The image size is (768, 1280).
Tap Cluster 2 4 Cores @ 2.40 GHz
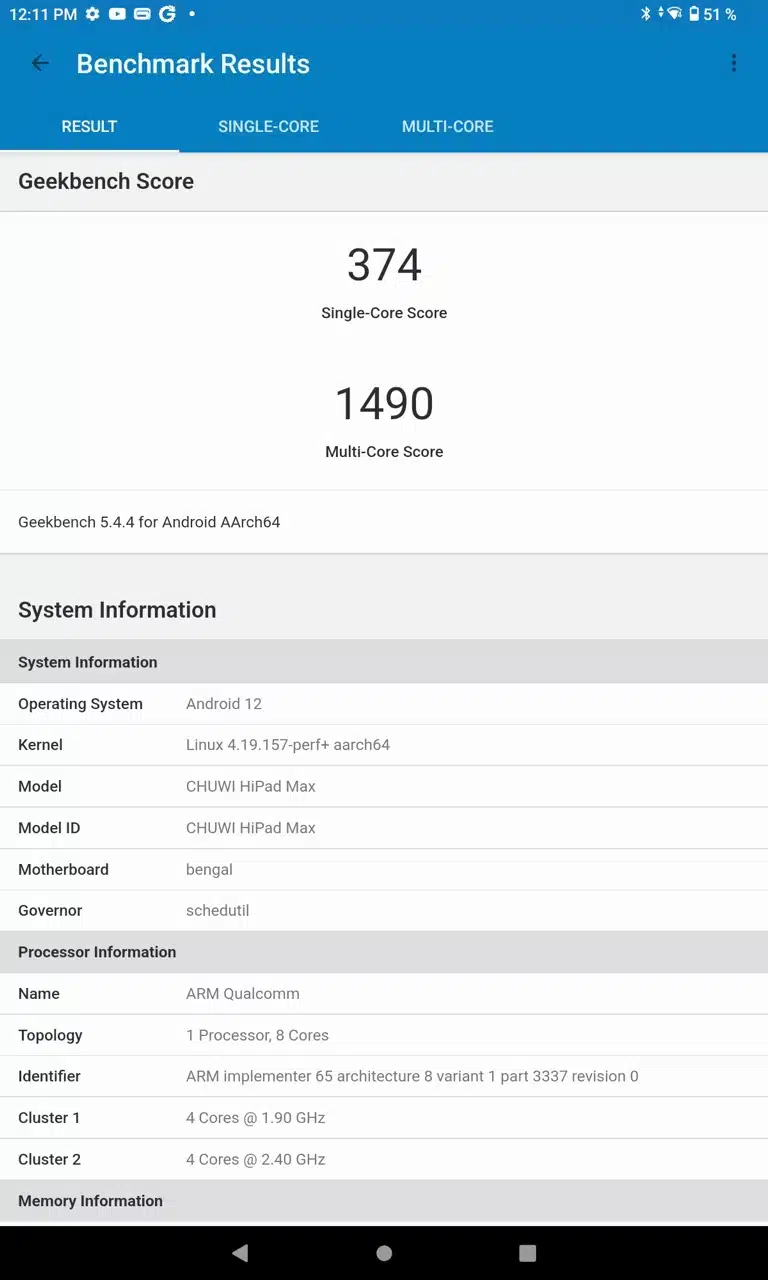(x=384, y=1159)
